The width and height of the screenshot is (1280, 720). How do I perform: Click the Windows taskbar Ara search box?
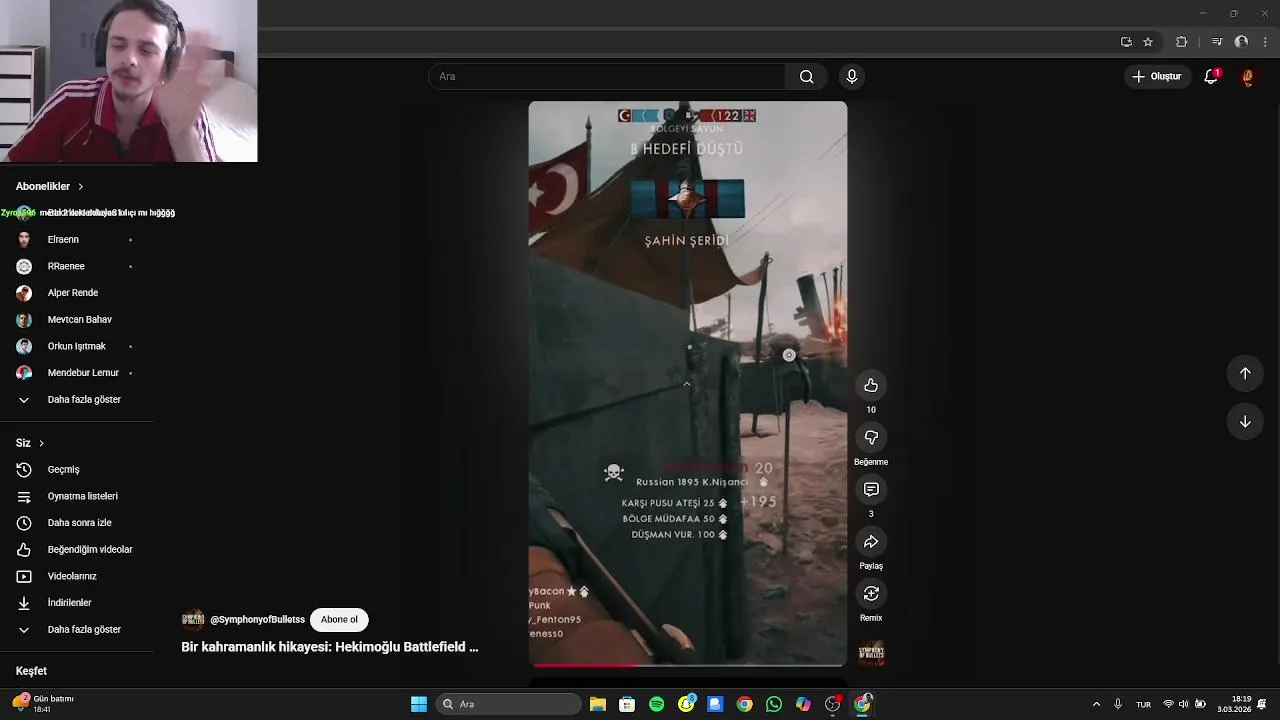[508, 704]
